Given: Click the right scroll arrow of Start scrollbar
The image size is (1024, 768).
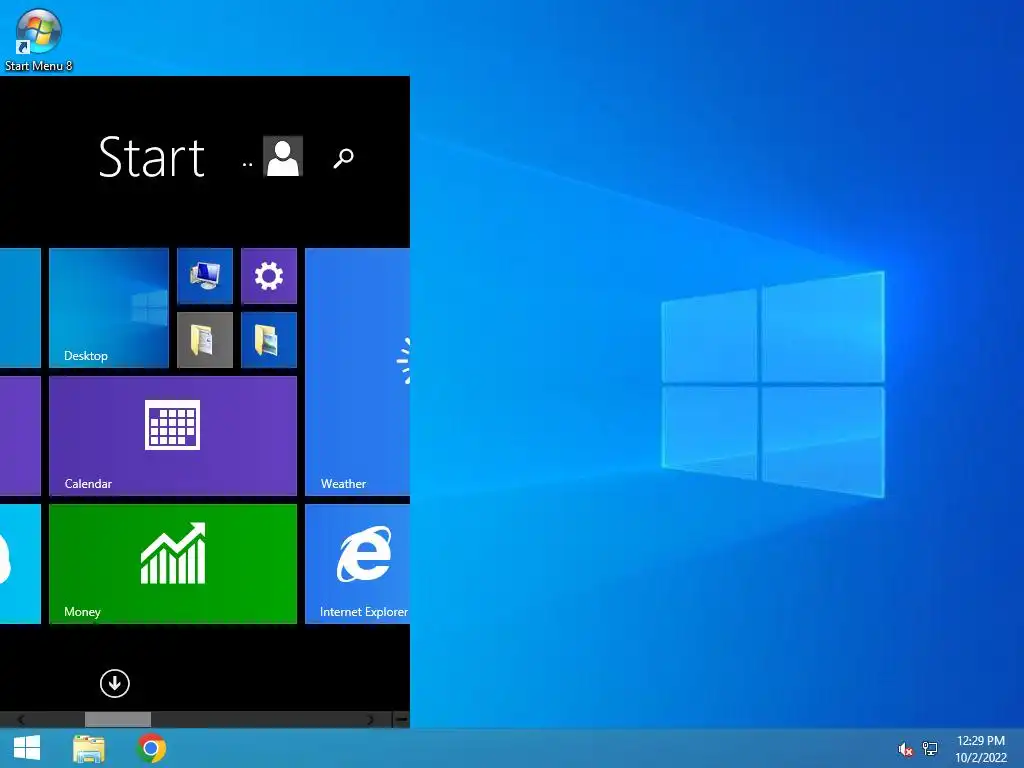Looking at the screenshot, I should click(371, 719).
